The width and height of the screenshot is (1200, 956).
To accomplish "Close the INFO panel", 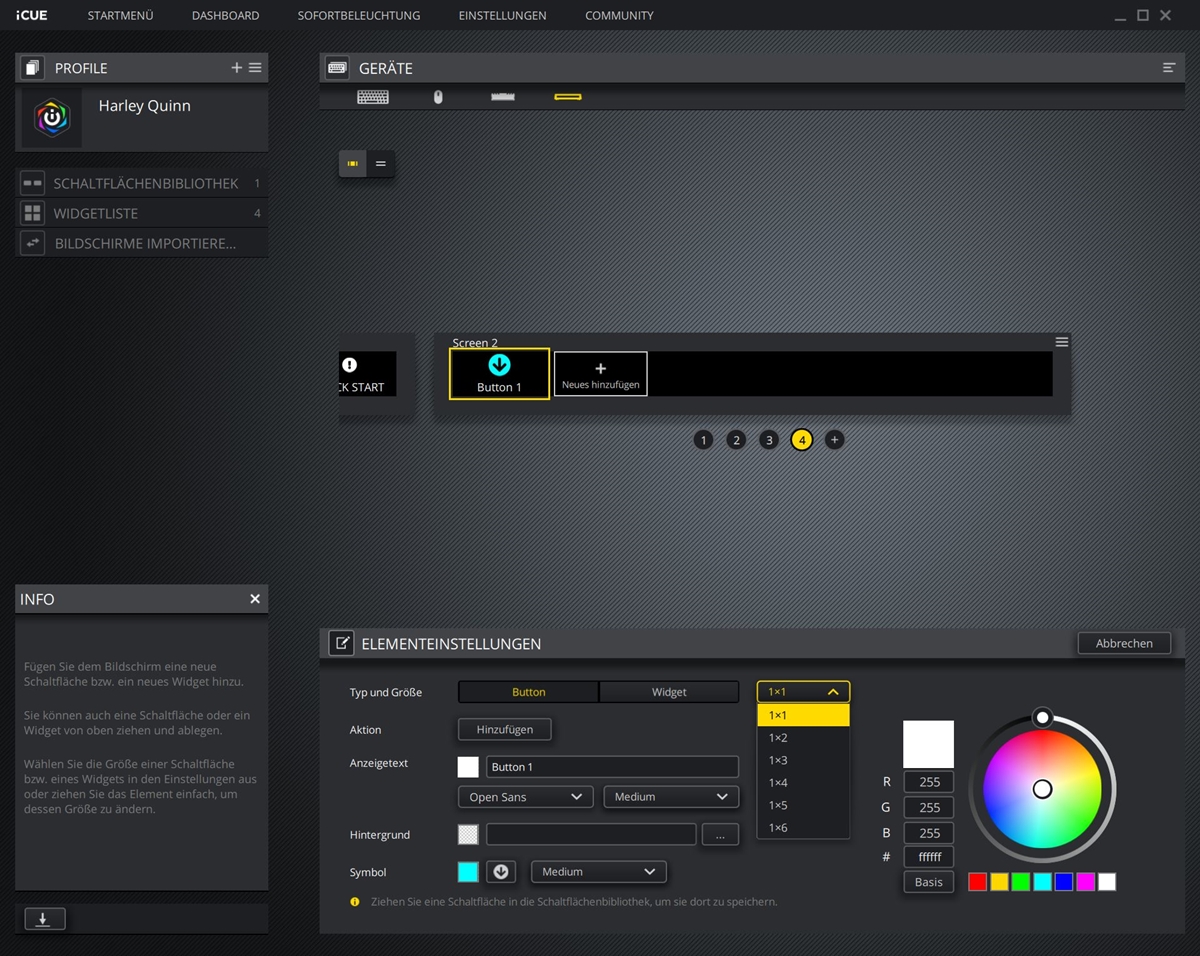I will [255, 599].
